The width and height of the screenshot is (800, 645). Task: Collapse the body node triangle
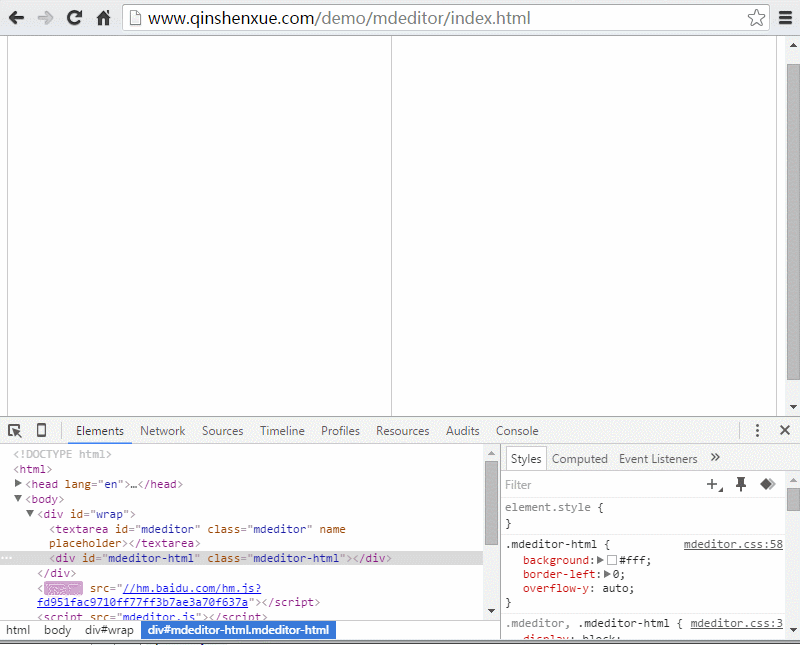click(18, 499)
